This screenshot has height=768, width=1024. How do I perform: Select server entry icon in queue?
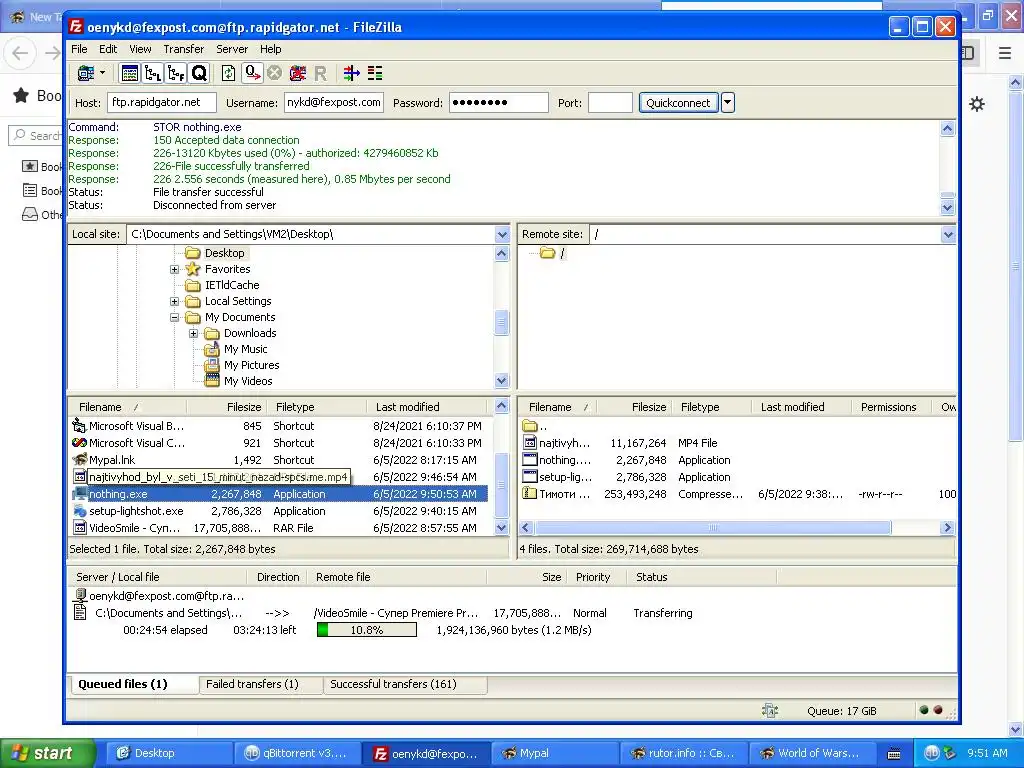click(80, 596)
